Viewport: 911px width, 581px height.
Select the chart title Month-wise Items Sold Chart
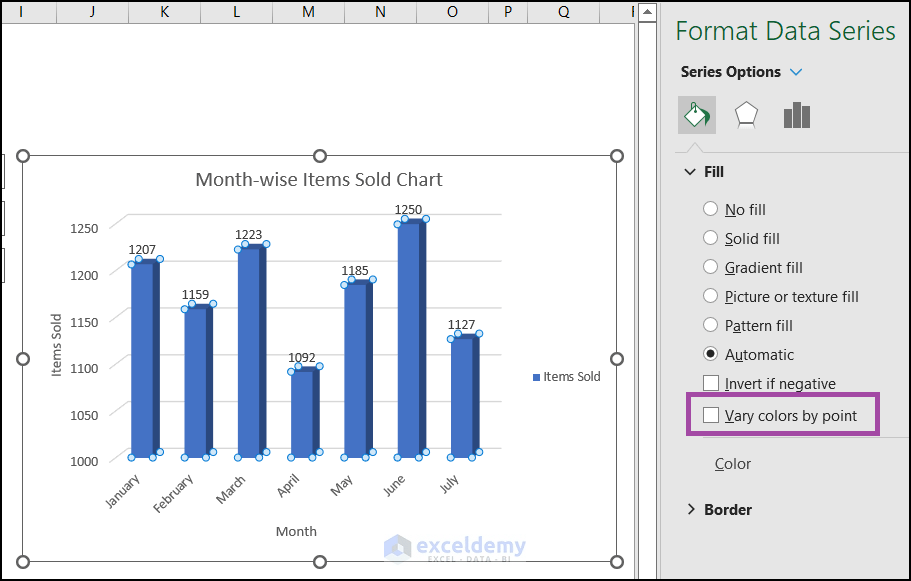[x=320, y=179]
